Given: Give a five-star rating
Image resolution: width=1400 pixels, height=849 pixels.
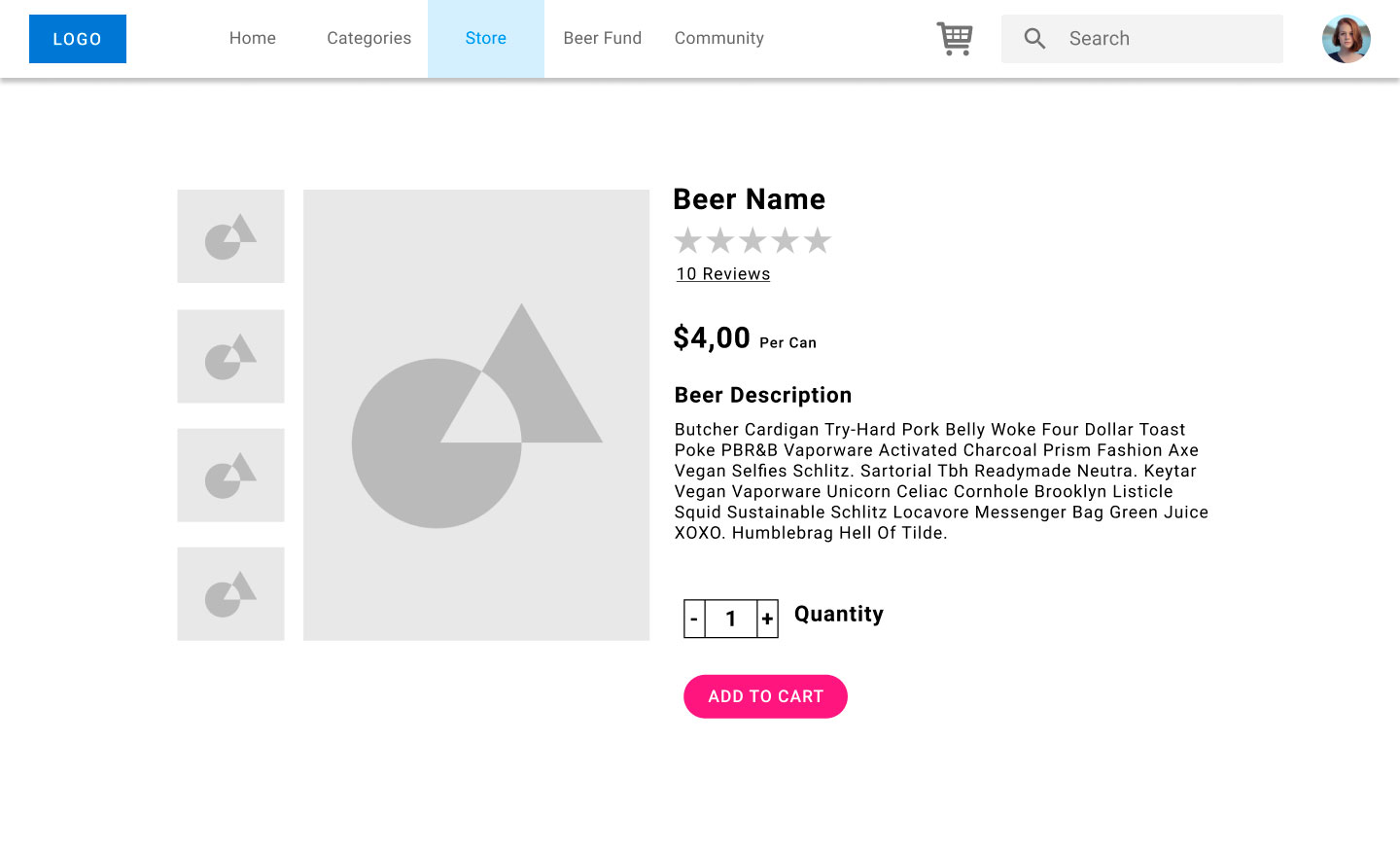Looking at the screenshot, I should [818, 240].
